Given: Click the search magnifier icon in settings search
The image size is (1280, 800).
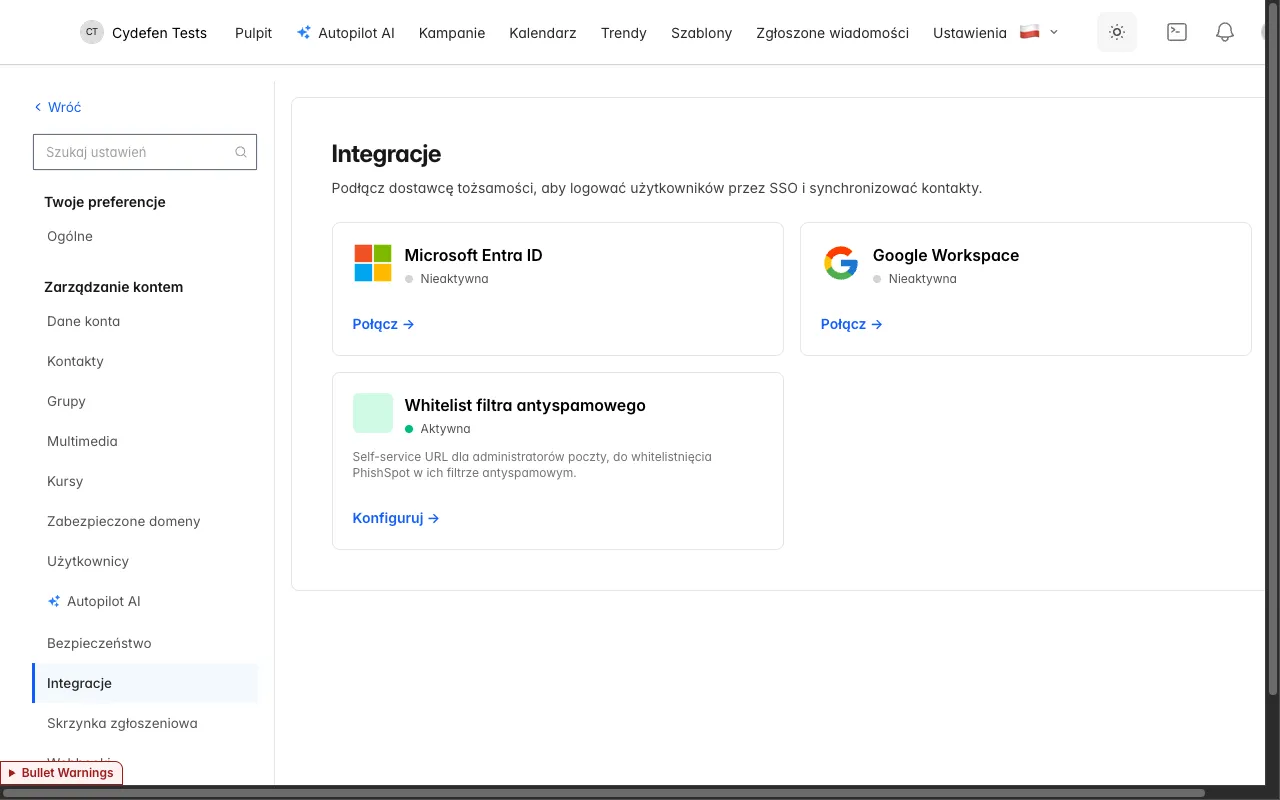Looking at the screenshot, I should click(x=241, y=152).
